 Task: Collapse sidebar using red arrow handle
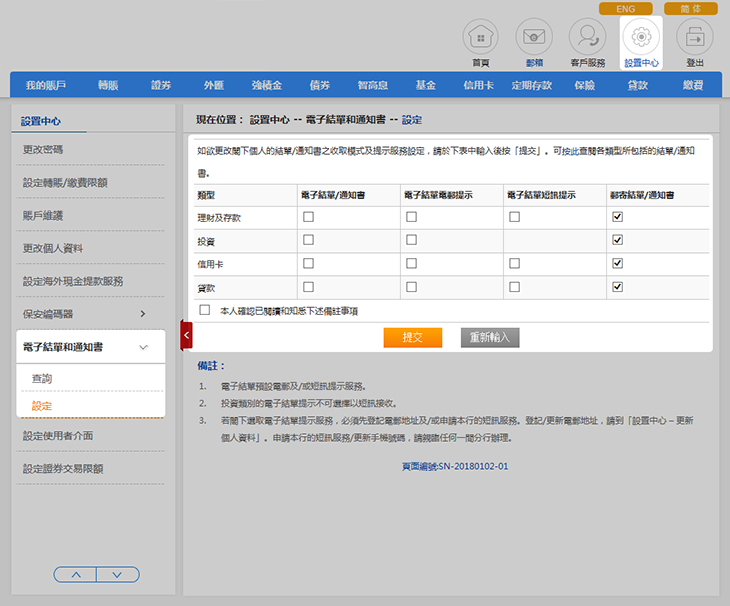point(186,335)
